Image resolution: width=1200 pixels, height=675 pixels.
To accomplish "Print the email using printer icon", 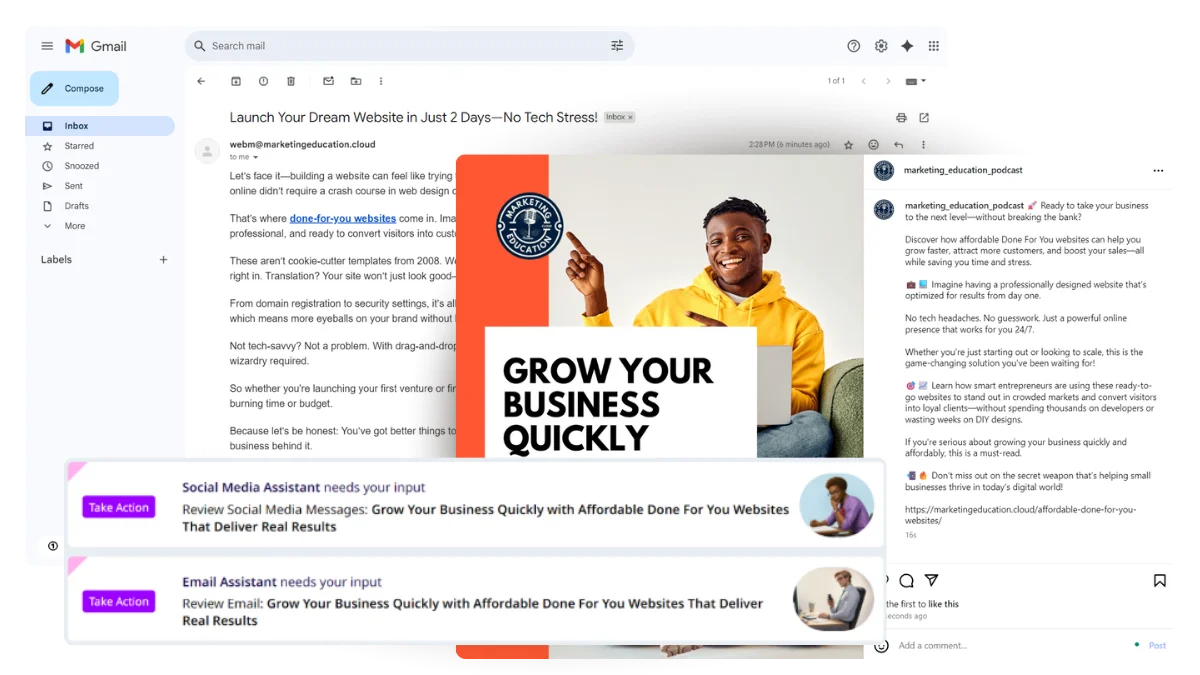I will (901, 117).
